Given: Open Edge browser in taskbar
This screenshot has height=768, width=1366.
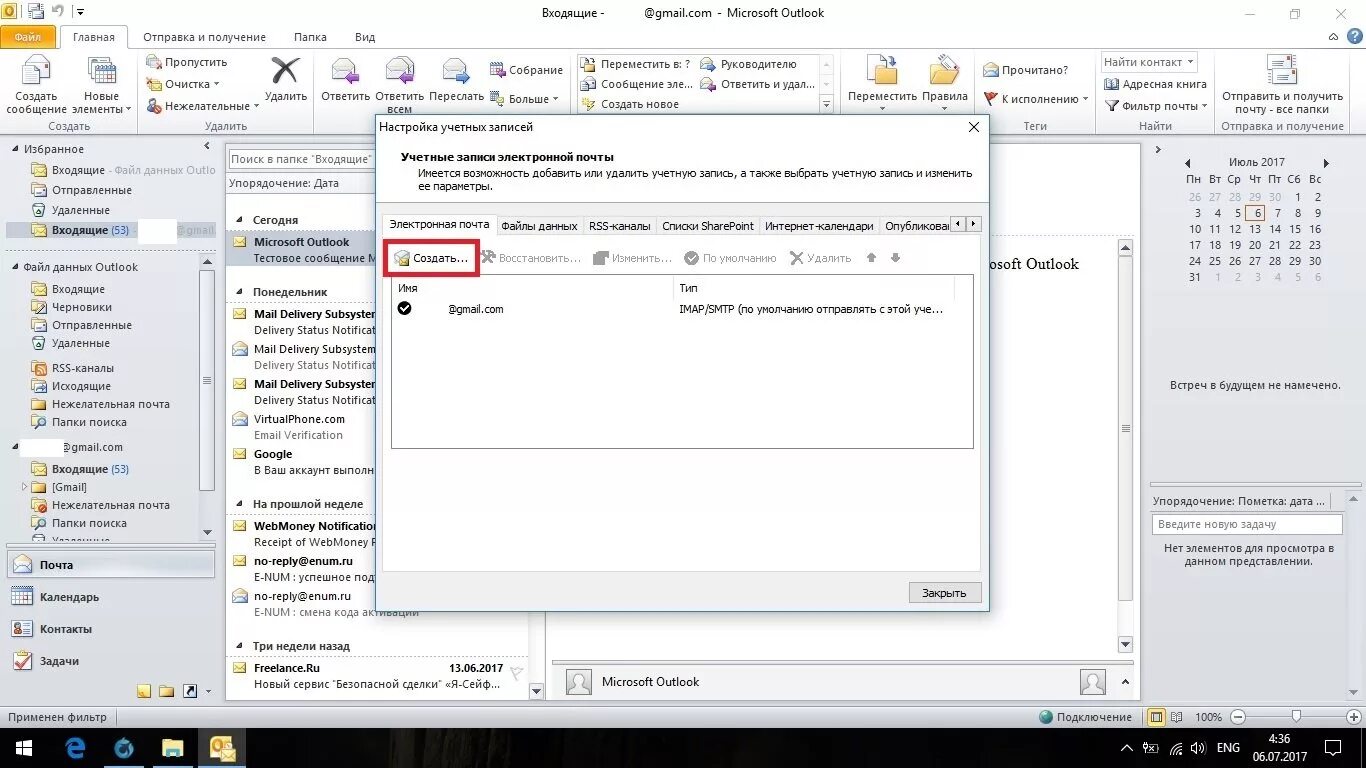Looking at the screenshot, I should point(75,748).
